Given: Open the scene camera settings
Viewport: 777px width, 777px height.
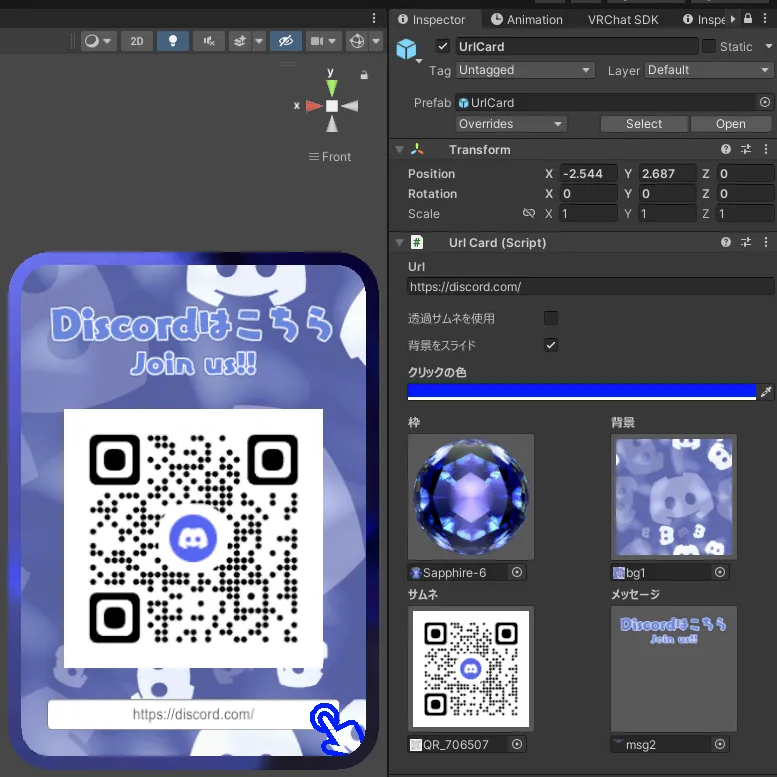Looking at the screenshot, I should (x=323, y=41).
